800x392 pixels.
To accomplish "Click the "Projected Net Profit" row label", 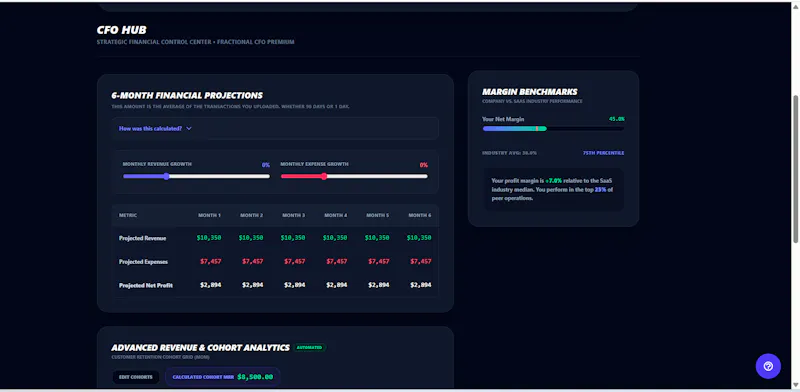I will pyautogui.click(x=146, y=285).
